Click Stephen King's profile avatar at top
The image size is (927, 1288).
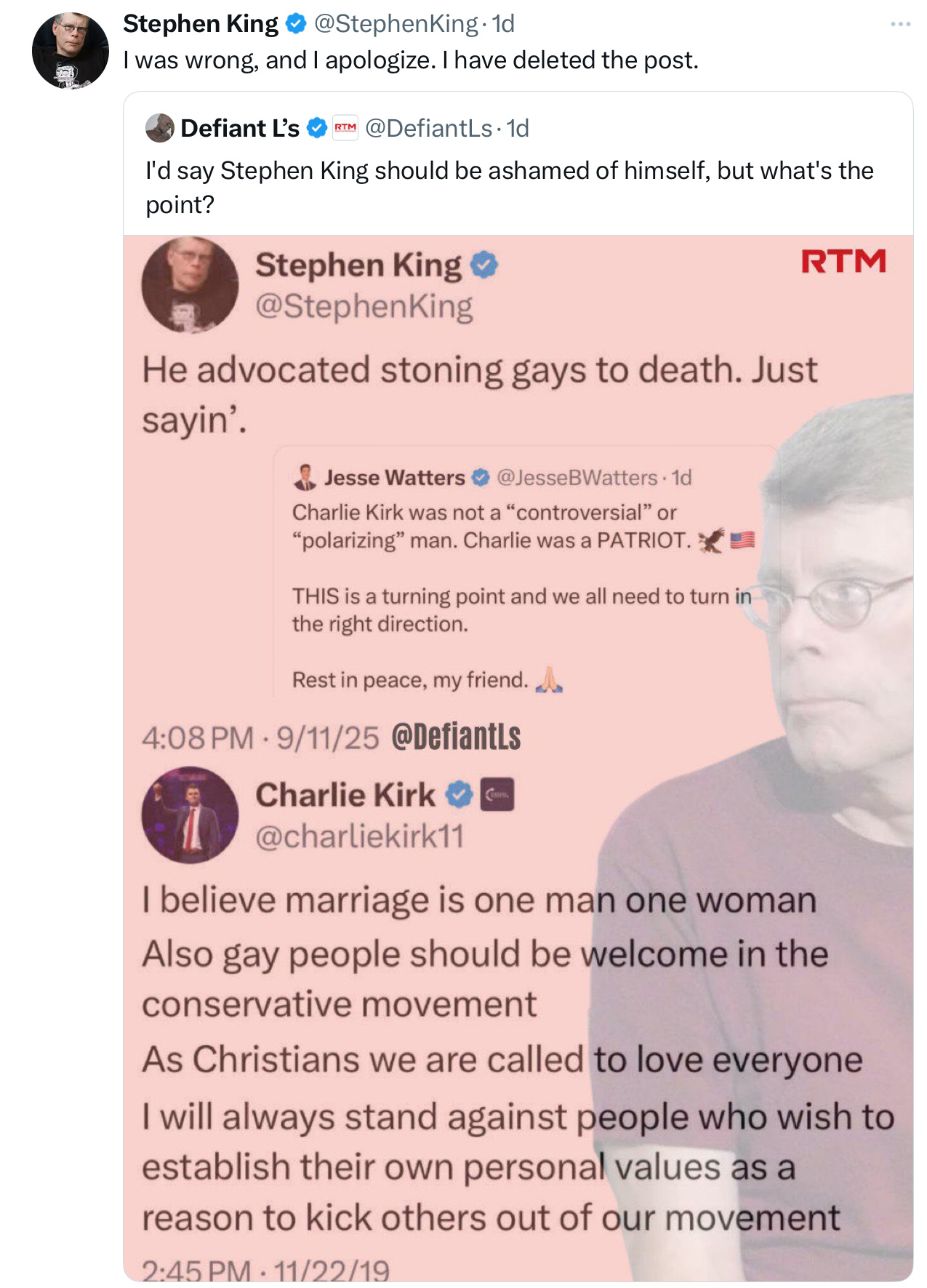[x=70, y=50]
